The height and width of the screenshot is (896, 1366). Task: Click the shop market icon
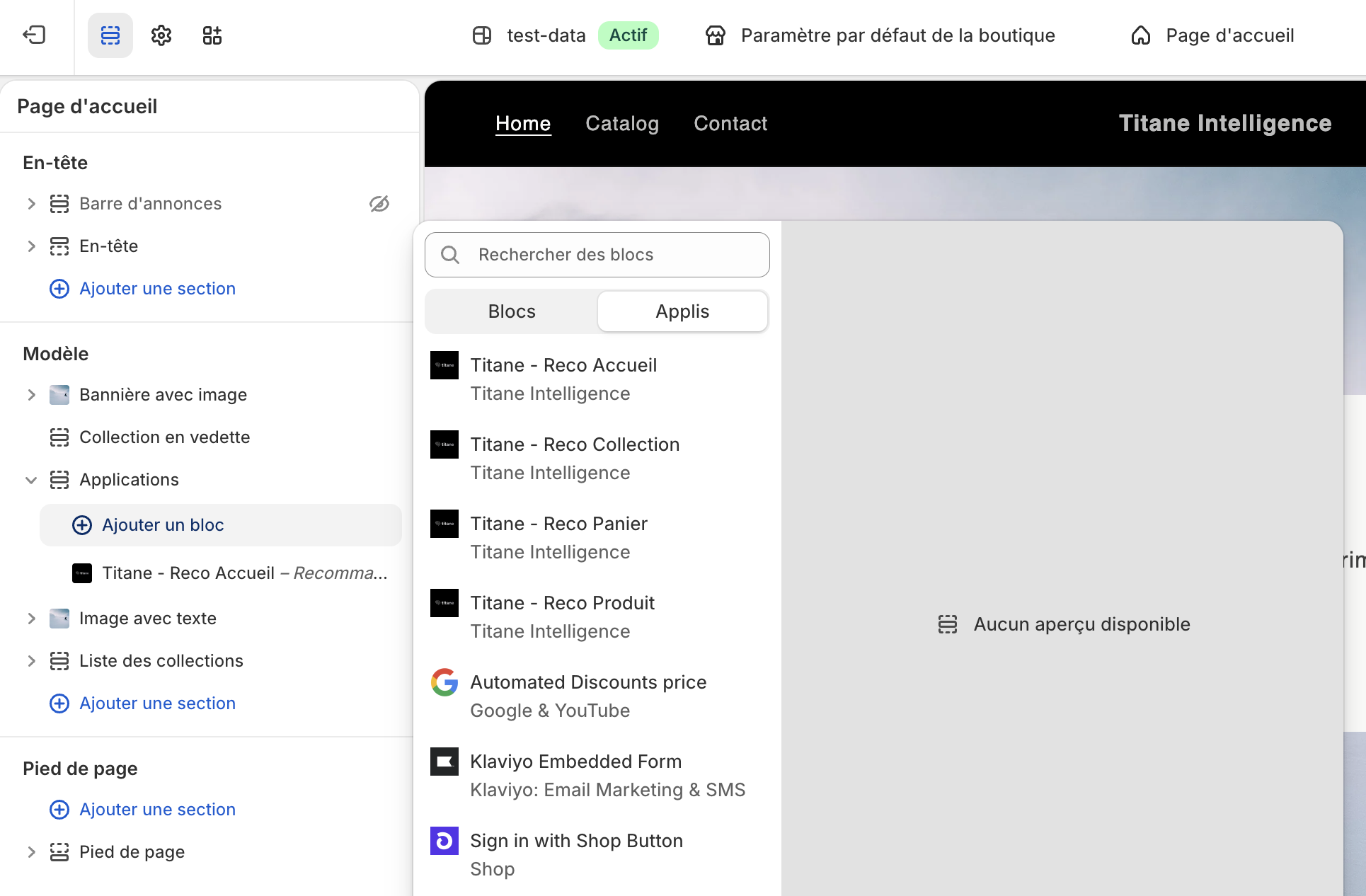716,35
